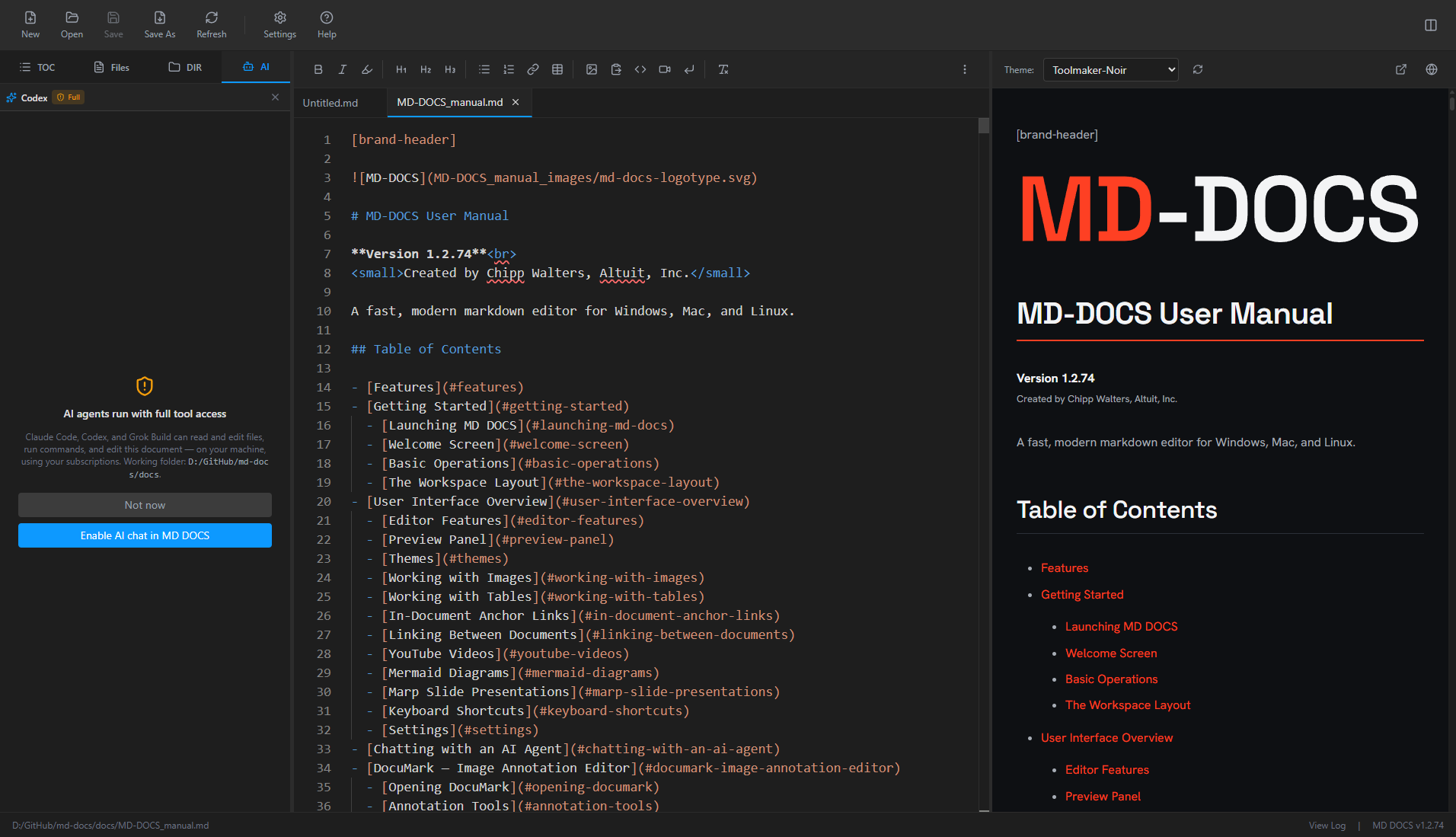Switch to the Files sidebar tab

click(x=111, y=67)
